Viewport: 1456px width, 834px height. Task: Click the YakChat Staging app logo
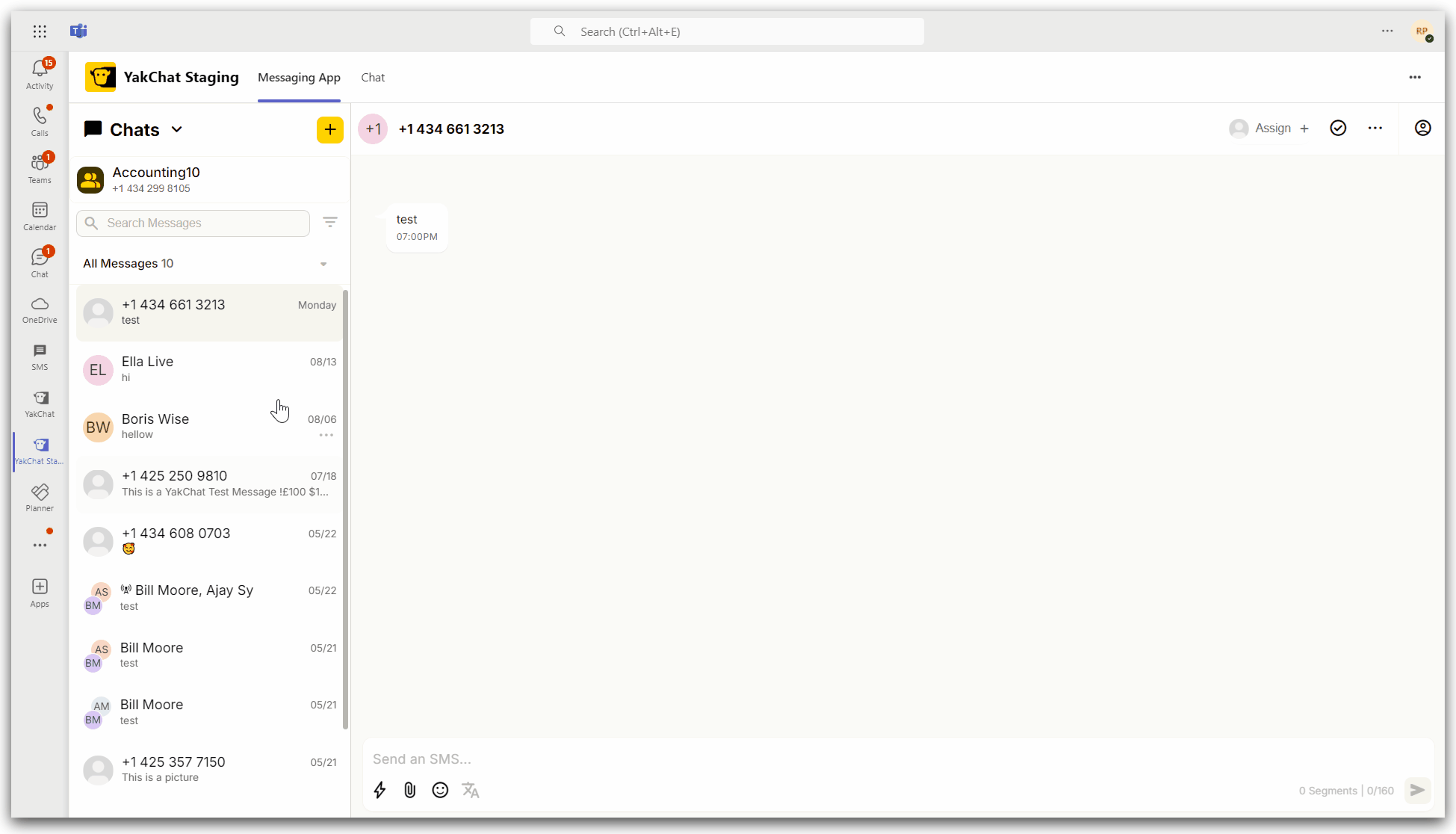pyautogui.click(x=100, y=77)
